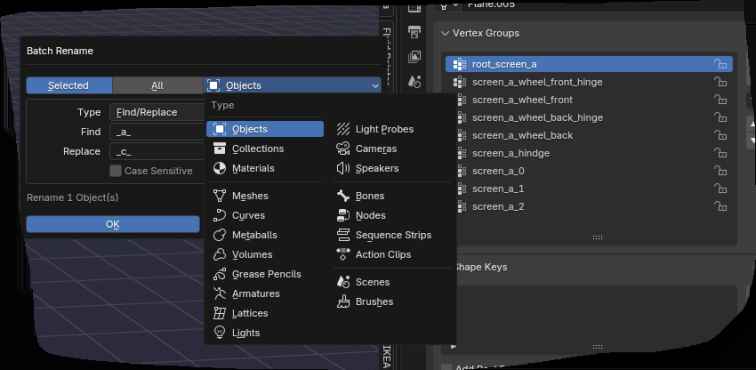
Task: Toggle lock on screen_a_wheel_back
Action: [720, 136]
